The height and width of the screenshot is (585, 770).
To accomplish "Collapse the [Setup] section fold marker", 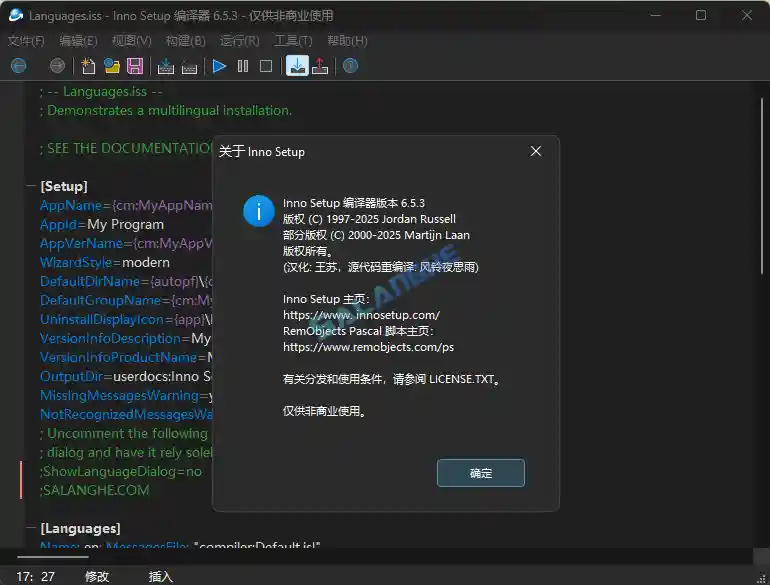I will point(31,186).
